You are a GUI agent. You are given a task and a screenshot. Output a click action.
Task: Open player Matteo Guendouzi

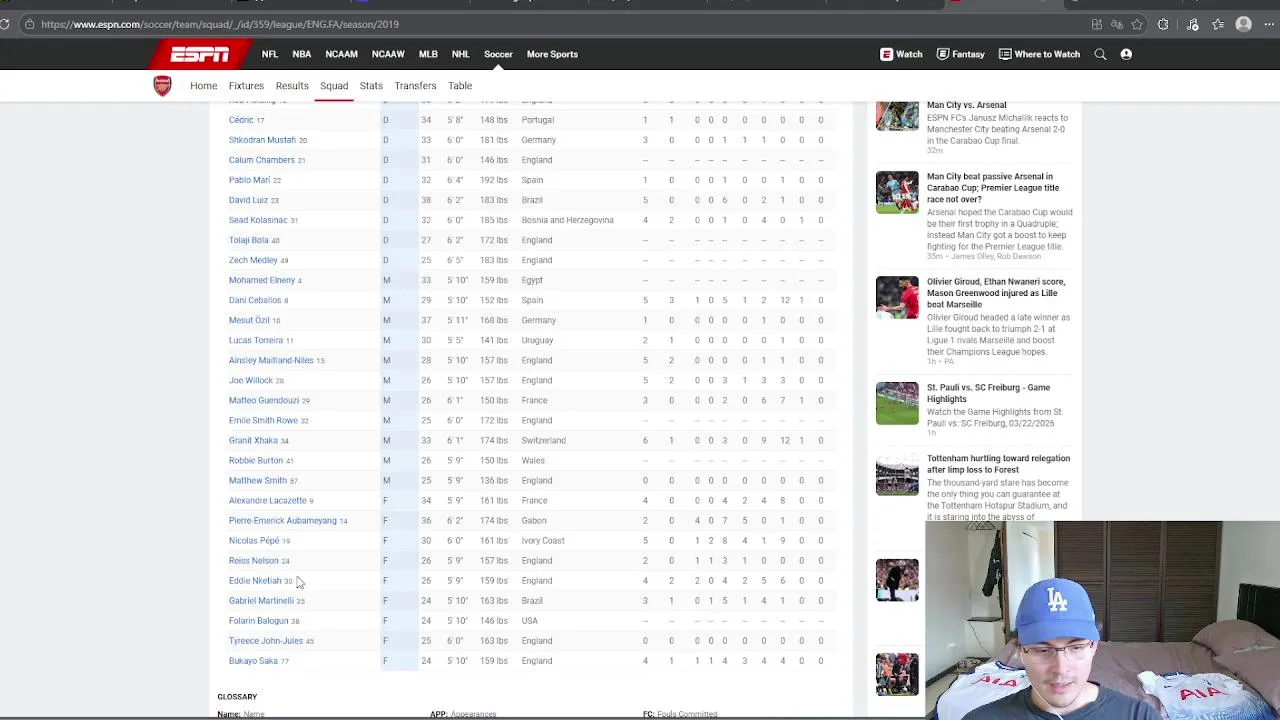pos(264,400)
